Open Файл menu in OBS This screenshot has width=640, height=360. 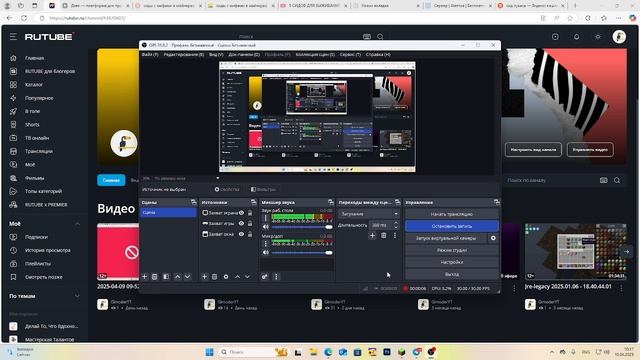150,54
